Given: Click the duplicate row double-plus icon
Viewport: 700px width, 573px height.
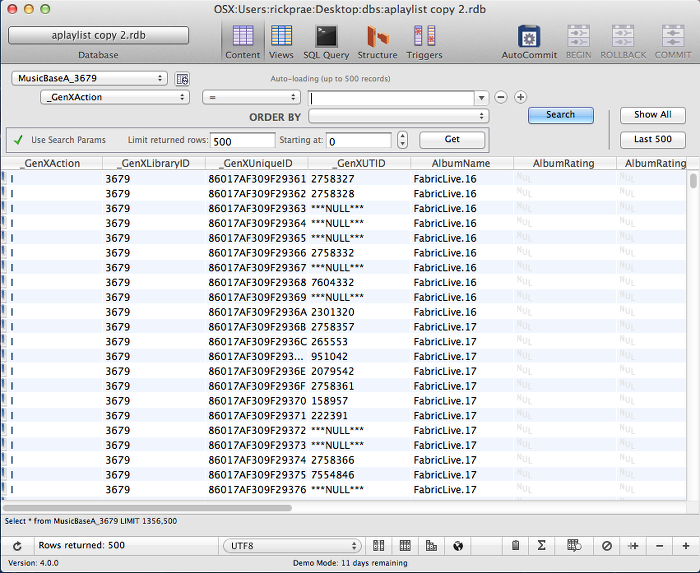Looking at the screenshot, I should (x=633, y=545).
